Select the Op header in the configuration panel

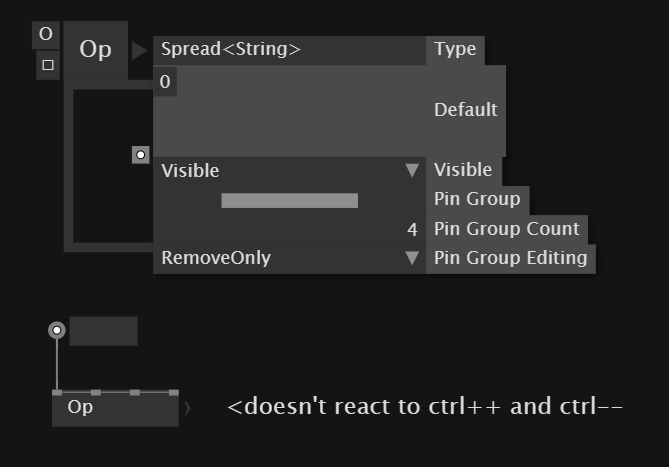[x=96, y=49]
